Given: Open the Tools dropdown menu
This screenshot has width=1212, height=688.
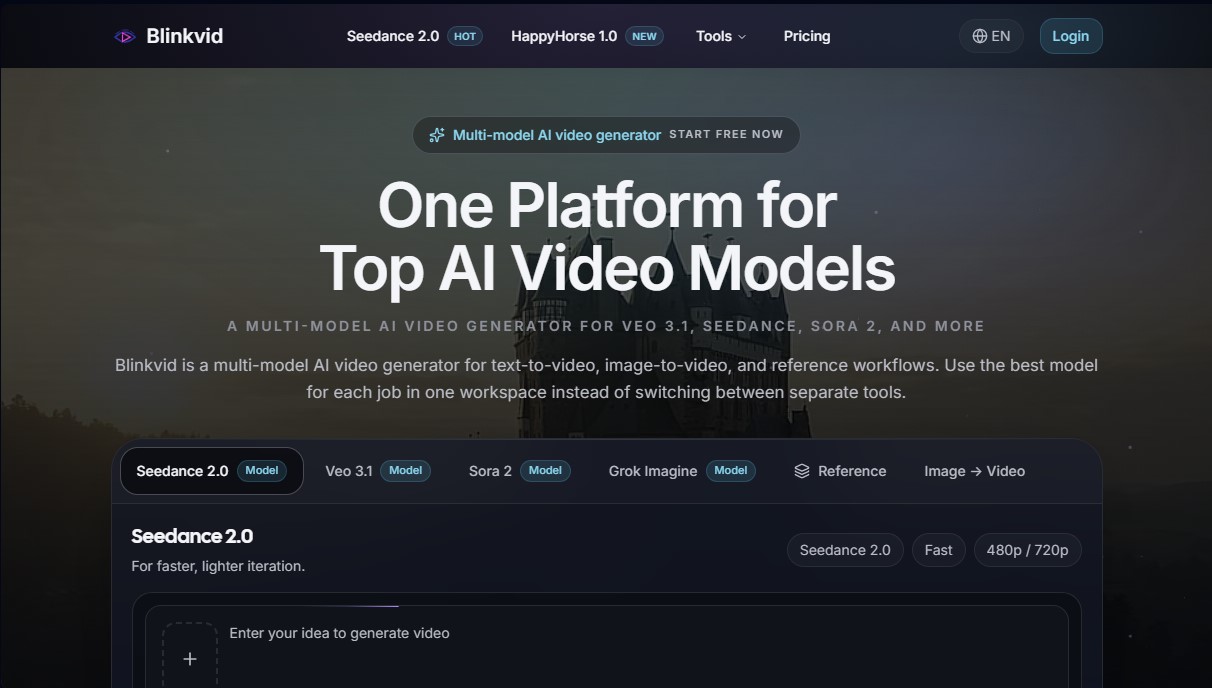Looking at the screenshot, I should coord(721,36).
